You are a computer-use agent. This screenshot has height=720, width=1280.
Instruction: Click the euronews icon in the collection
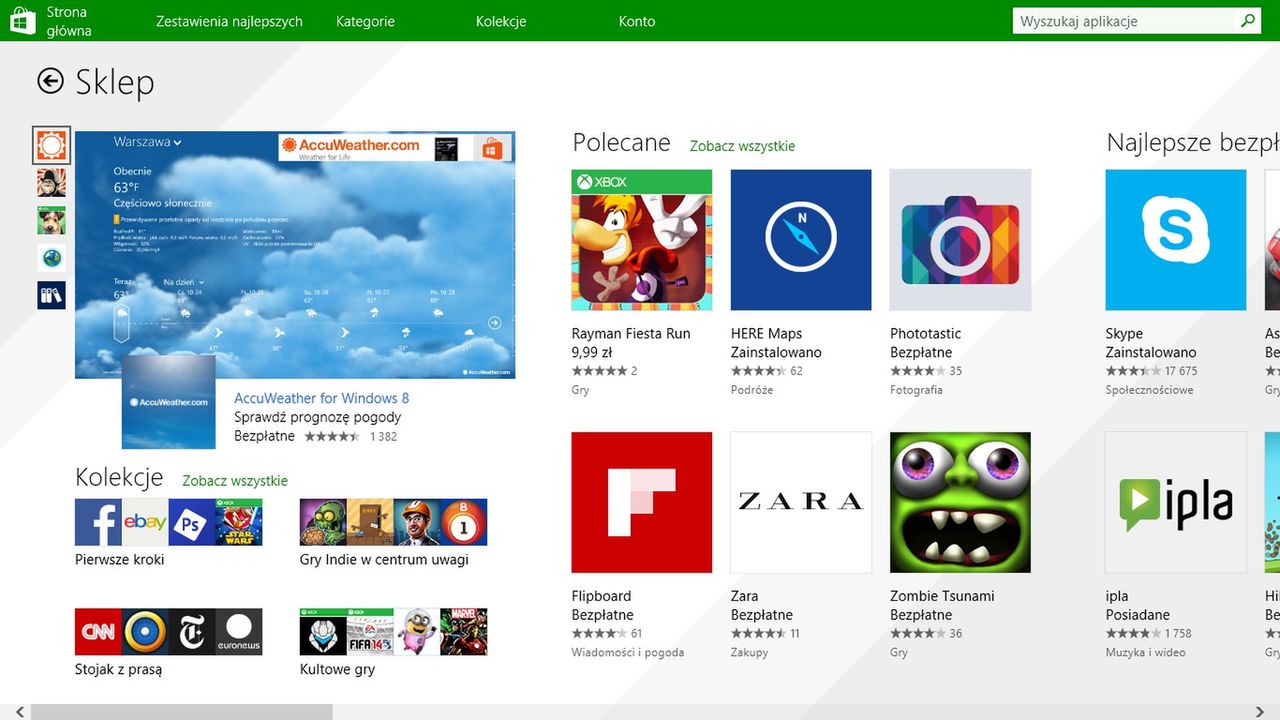point(239,632)
